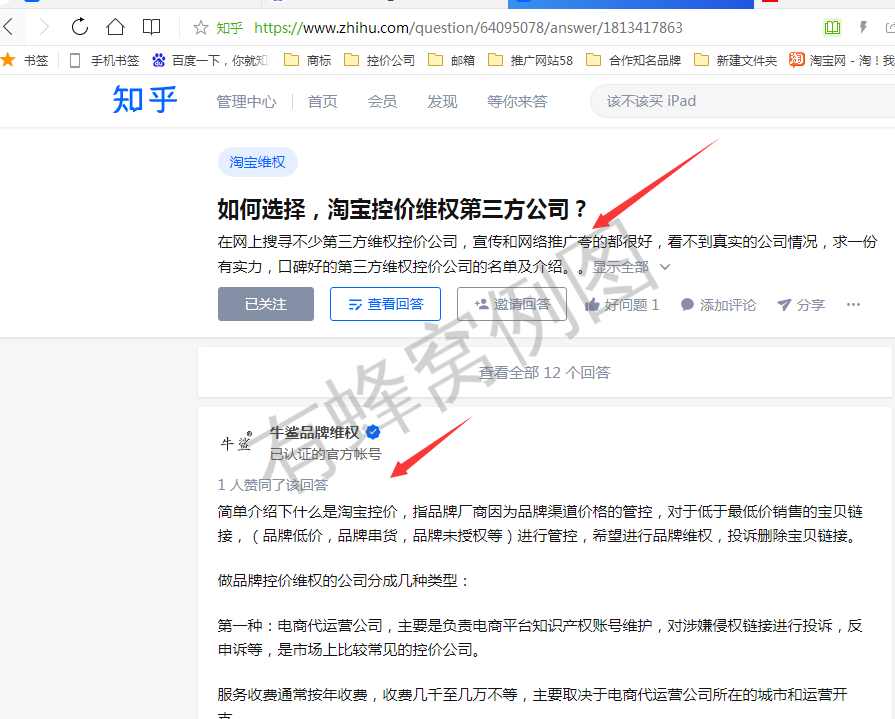Viewport: 895px width, 719px height.
Task: Click the 牛鲨 author avatar
Action: point(236,443)
